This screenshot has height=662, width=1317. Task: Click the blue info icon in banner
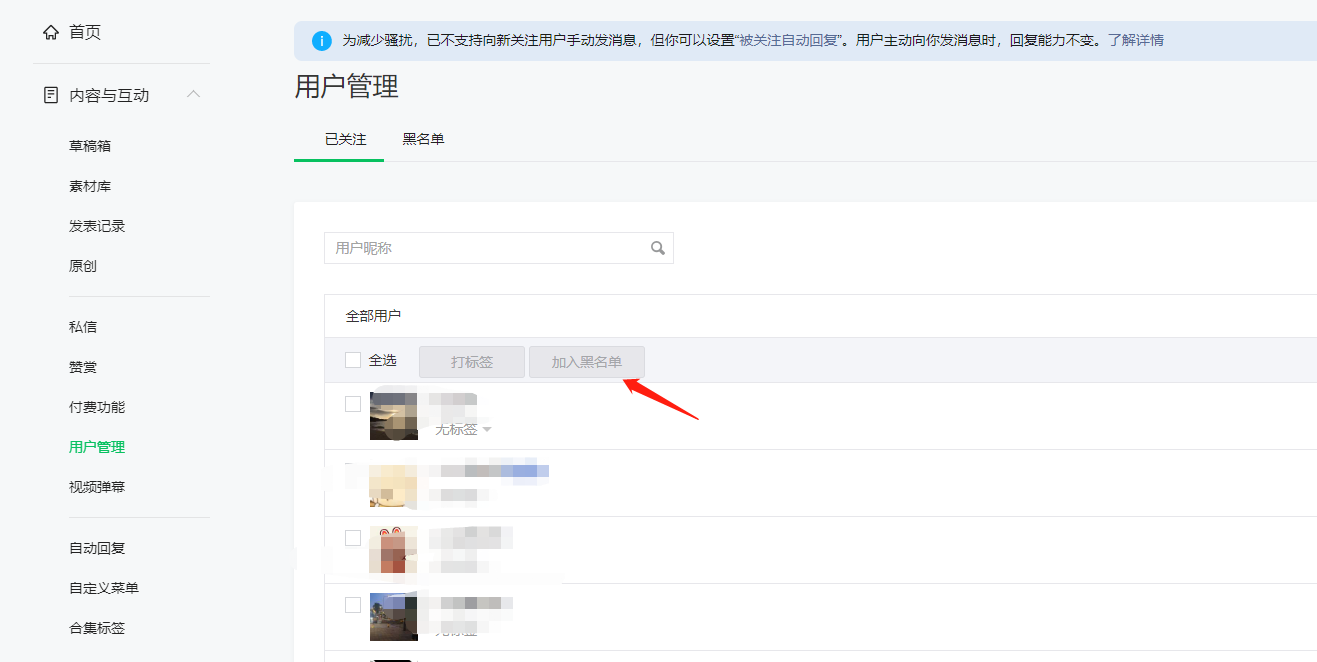[322, 41]
